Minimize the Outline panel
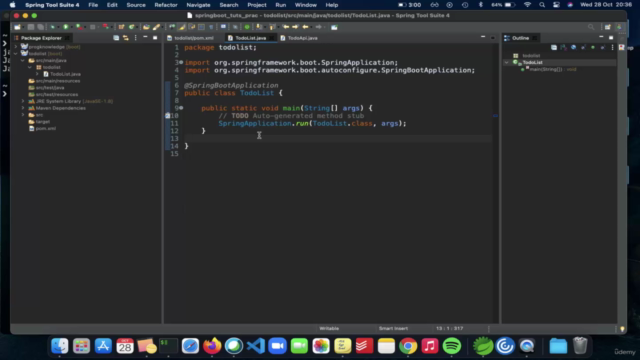This screenshot has width=640, height=360. 601,38
